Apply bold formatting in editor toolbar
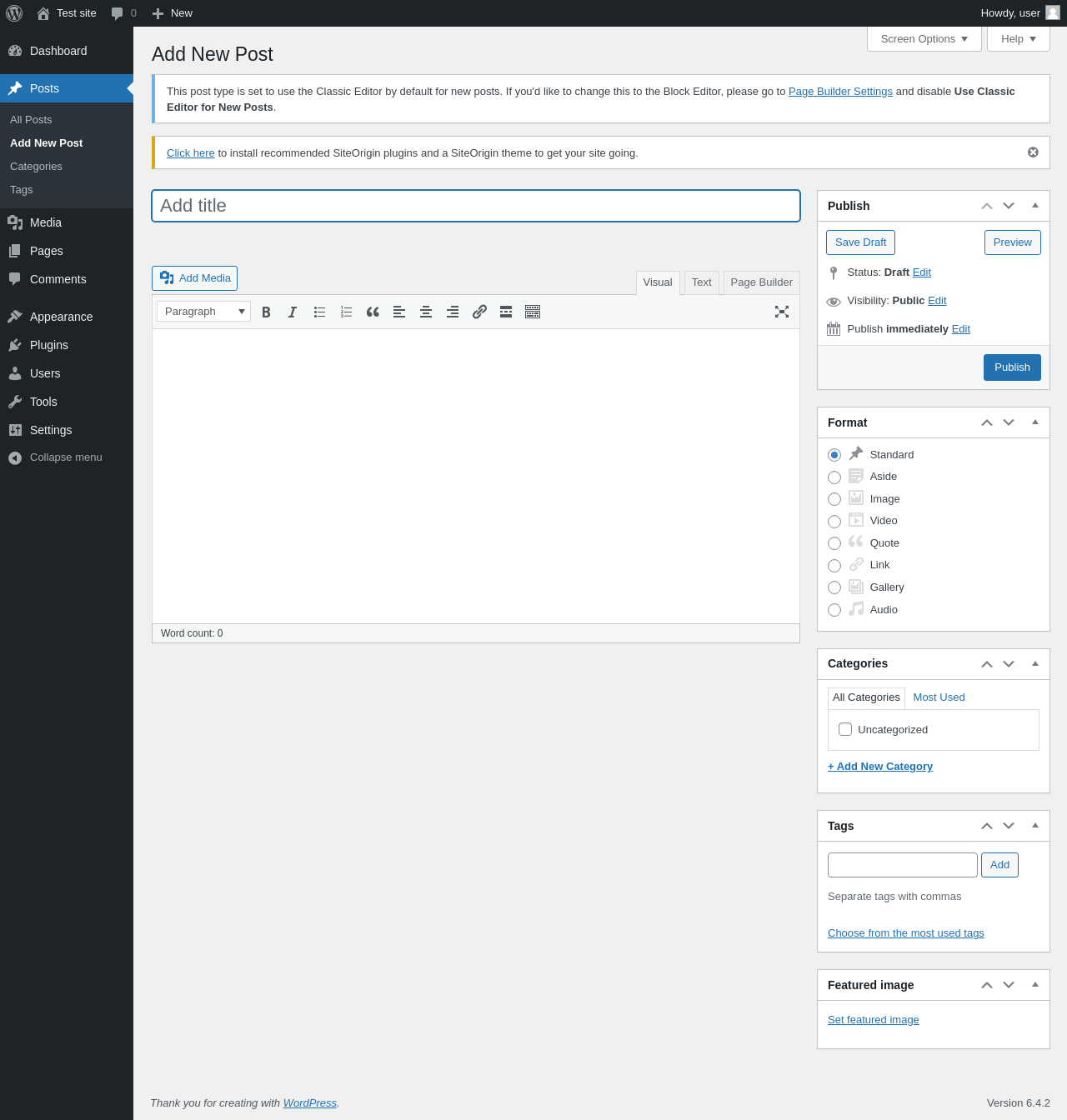 point(266,312)
